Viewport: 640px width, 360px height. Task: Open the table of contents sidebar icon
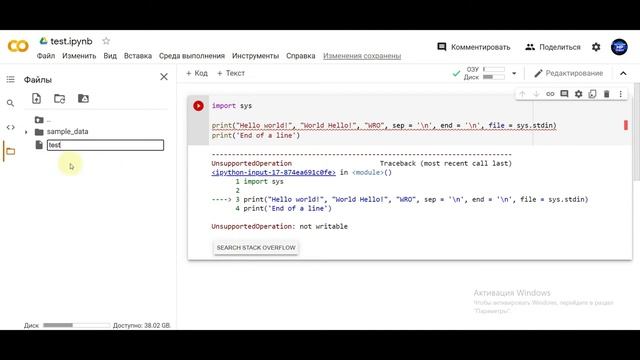[11, 79]
